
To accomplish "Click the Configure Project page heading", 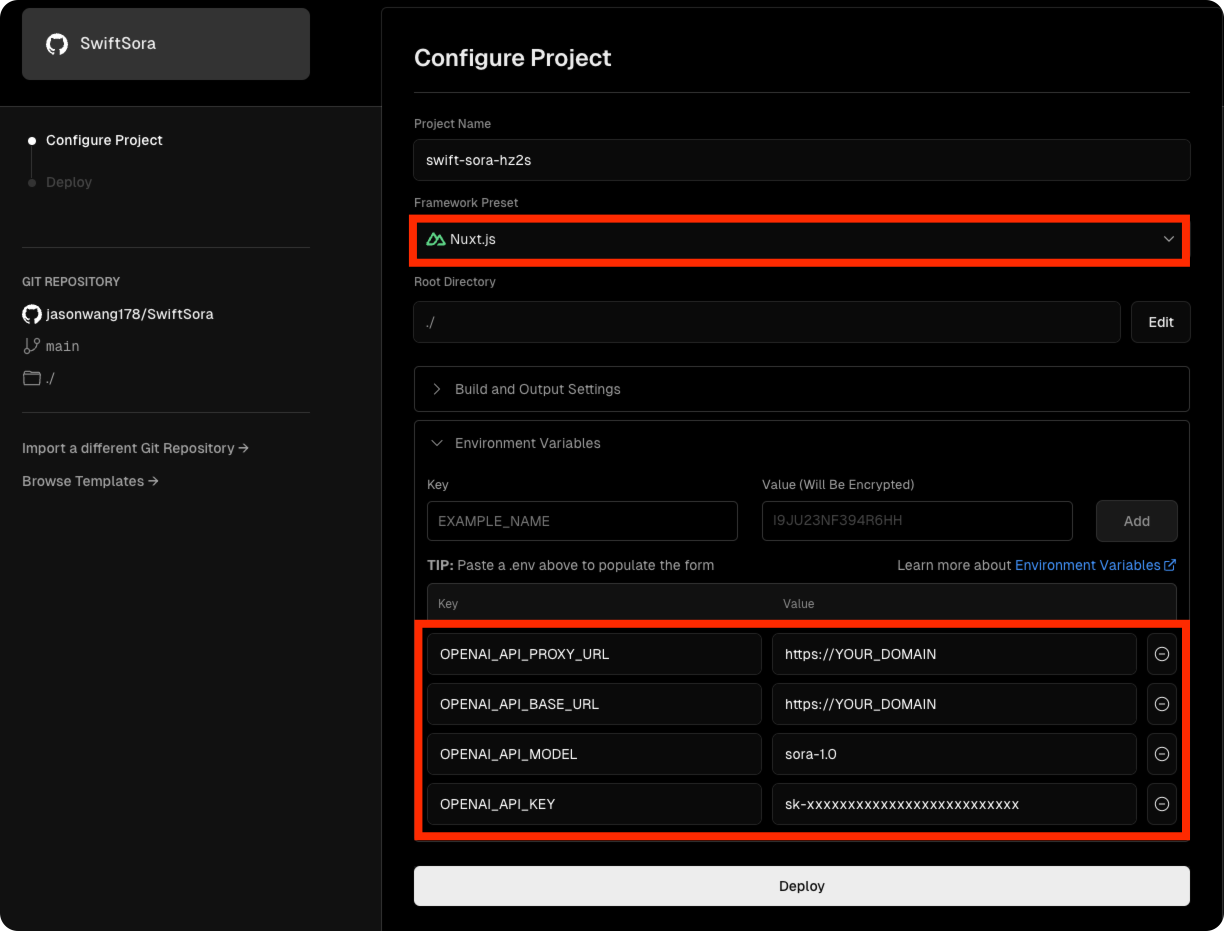I will [x=512, y=58].
